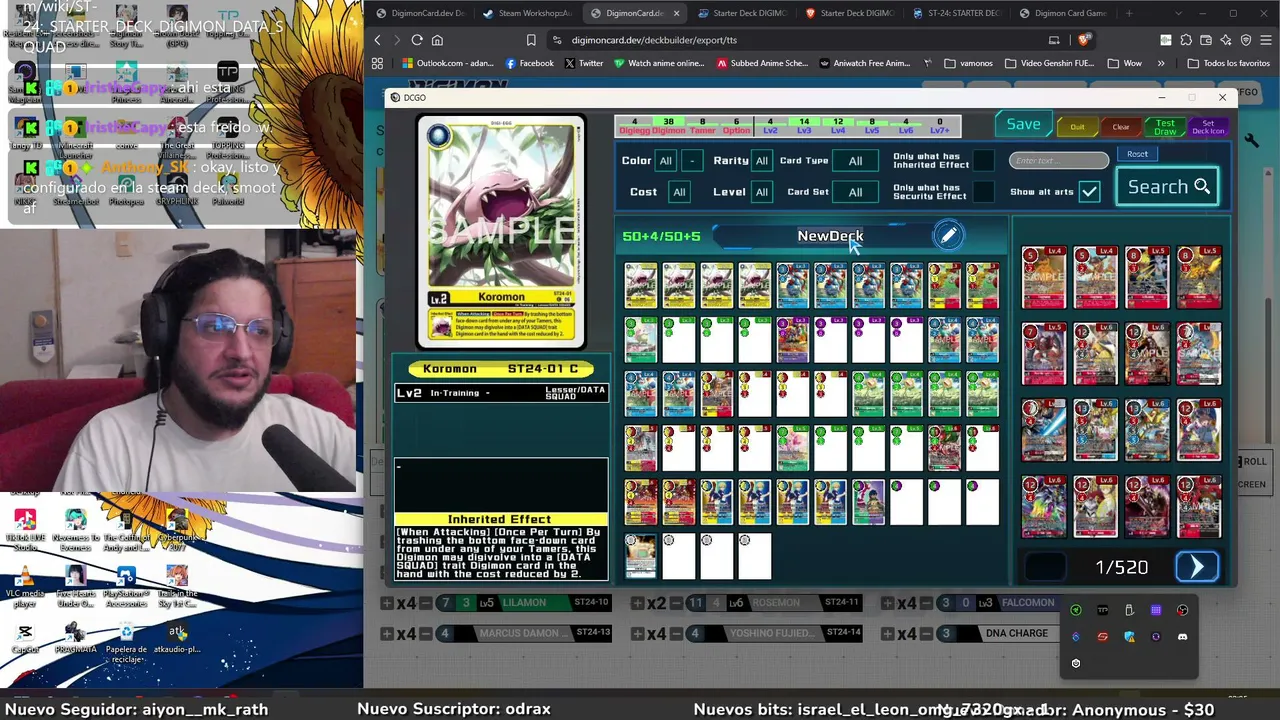Open the Card Set dropdown
The image size is (1280, 720).
[x=855, y=192]
